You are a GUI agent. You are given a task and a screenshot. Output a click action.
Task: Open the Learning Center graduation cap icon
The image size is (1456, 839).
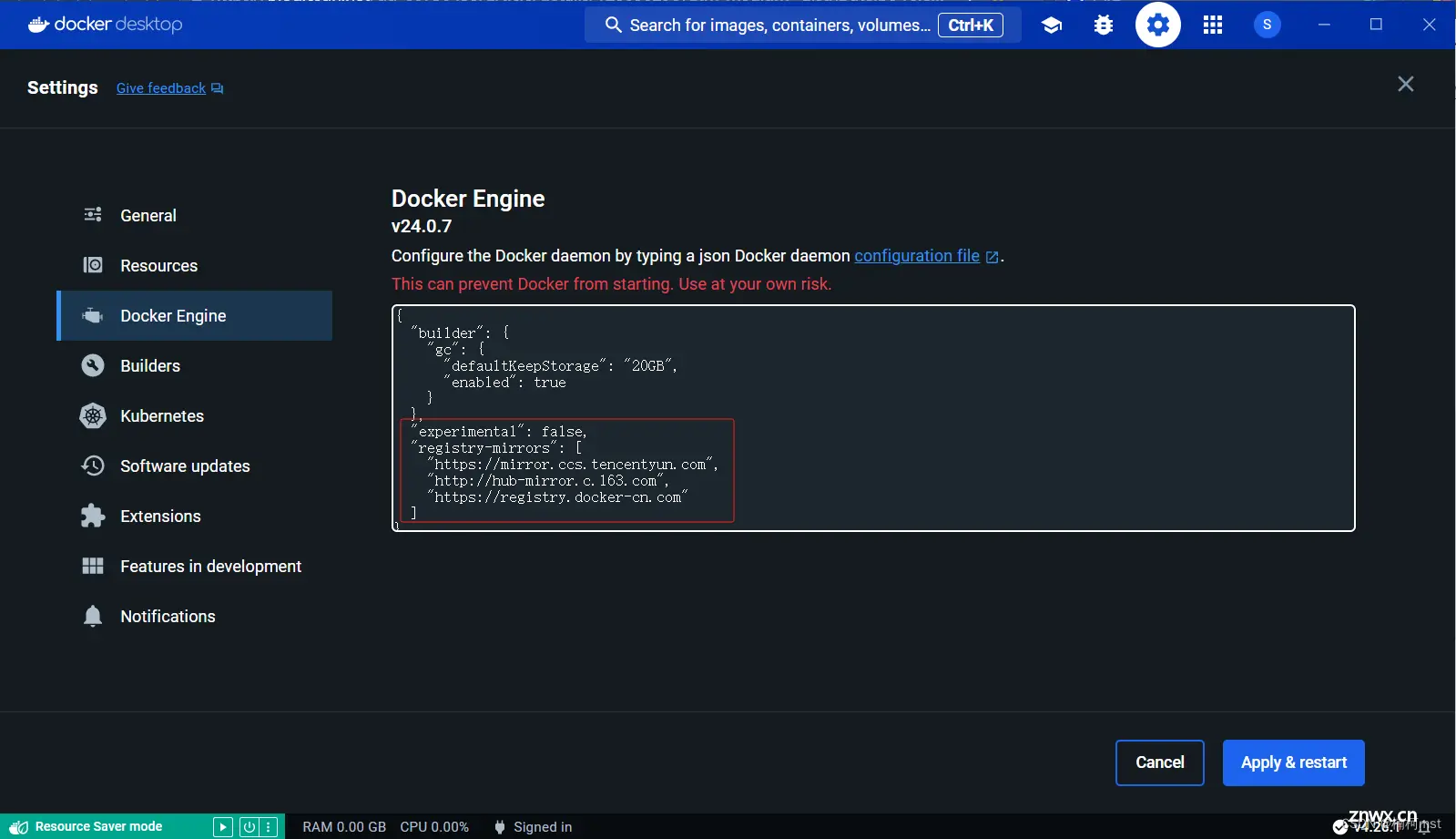(1052, 26)
